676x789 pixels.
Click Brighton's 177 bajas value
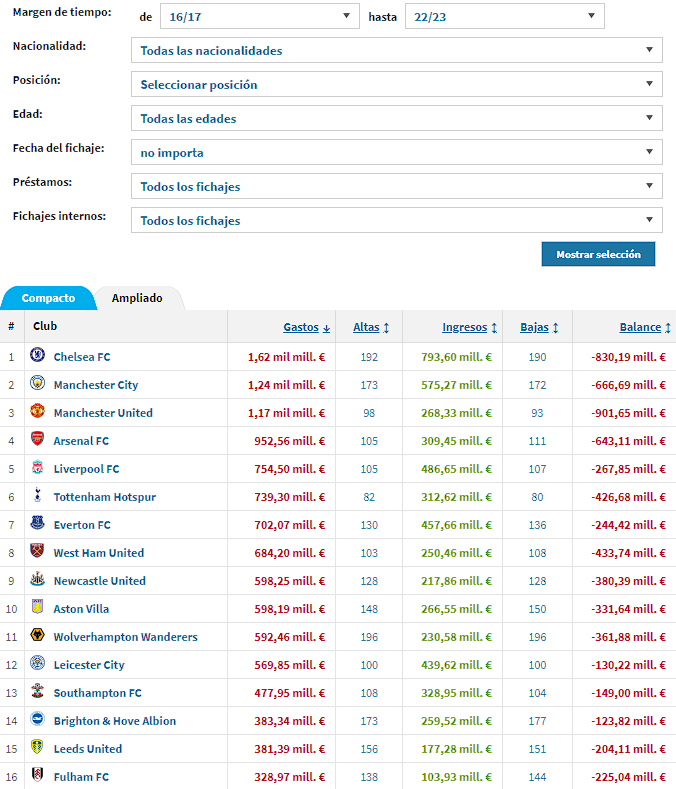coord(537,721)
